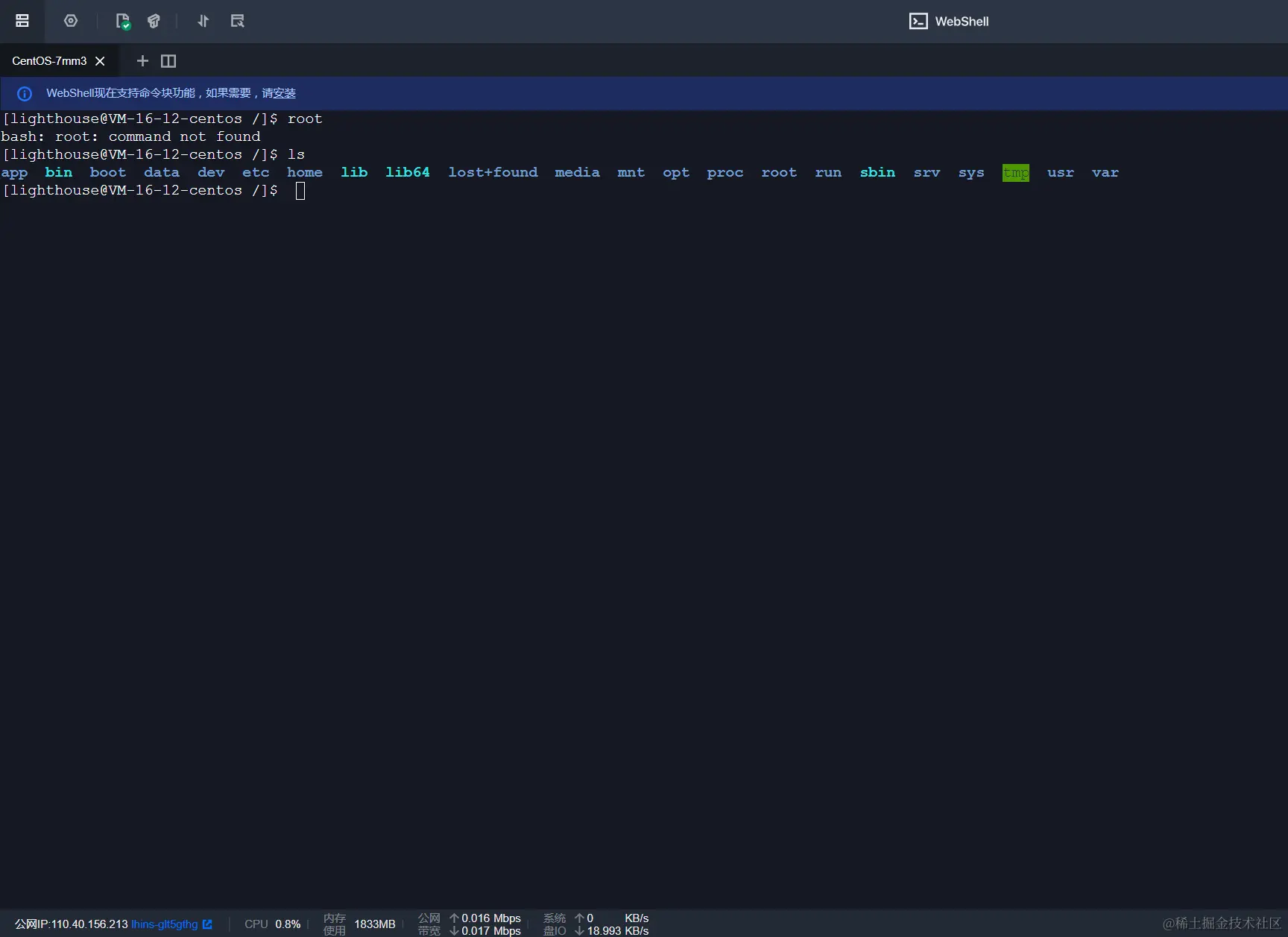Close the CentOS-7mm3 terminal tab
The width and height of the screenshot is (1288, 937).
click(x=100, y=61)
